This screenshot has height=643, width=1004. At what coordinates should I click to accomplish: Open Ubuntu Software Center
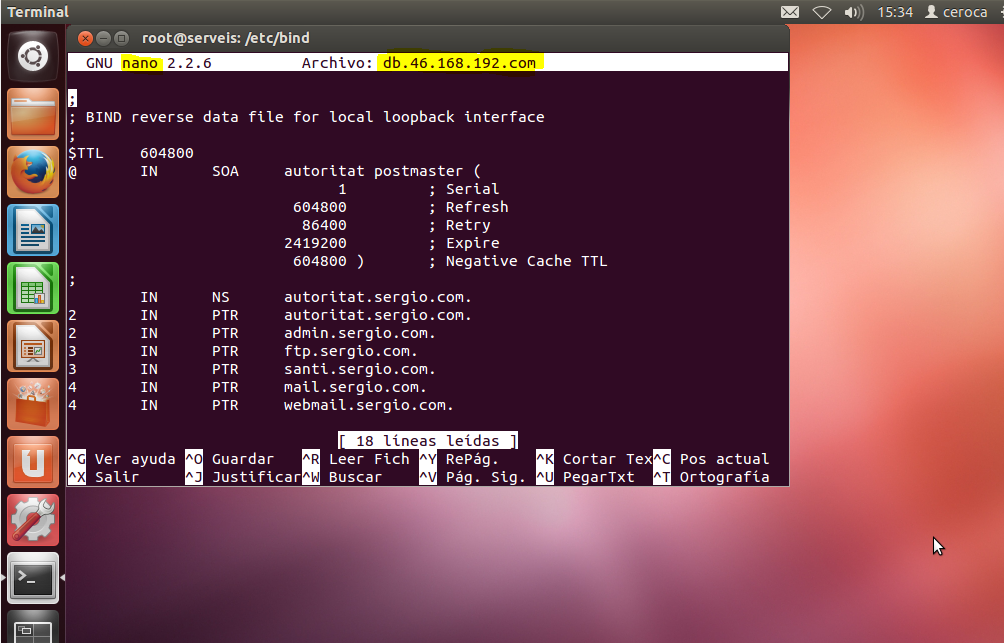[x=33, y=404]
